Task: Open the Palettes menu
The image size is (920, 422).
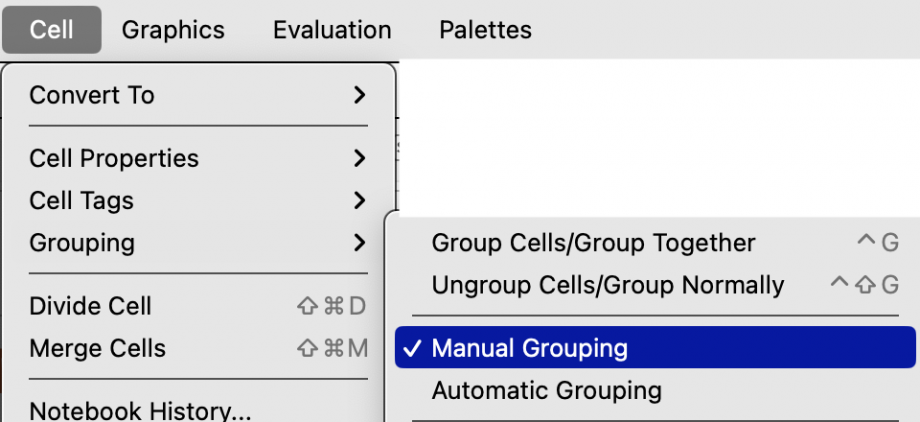Action: click(x=485, y=30)
